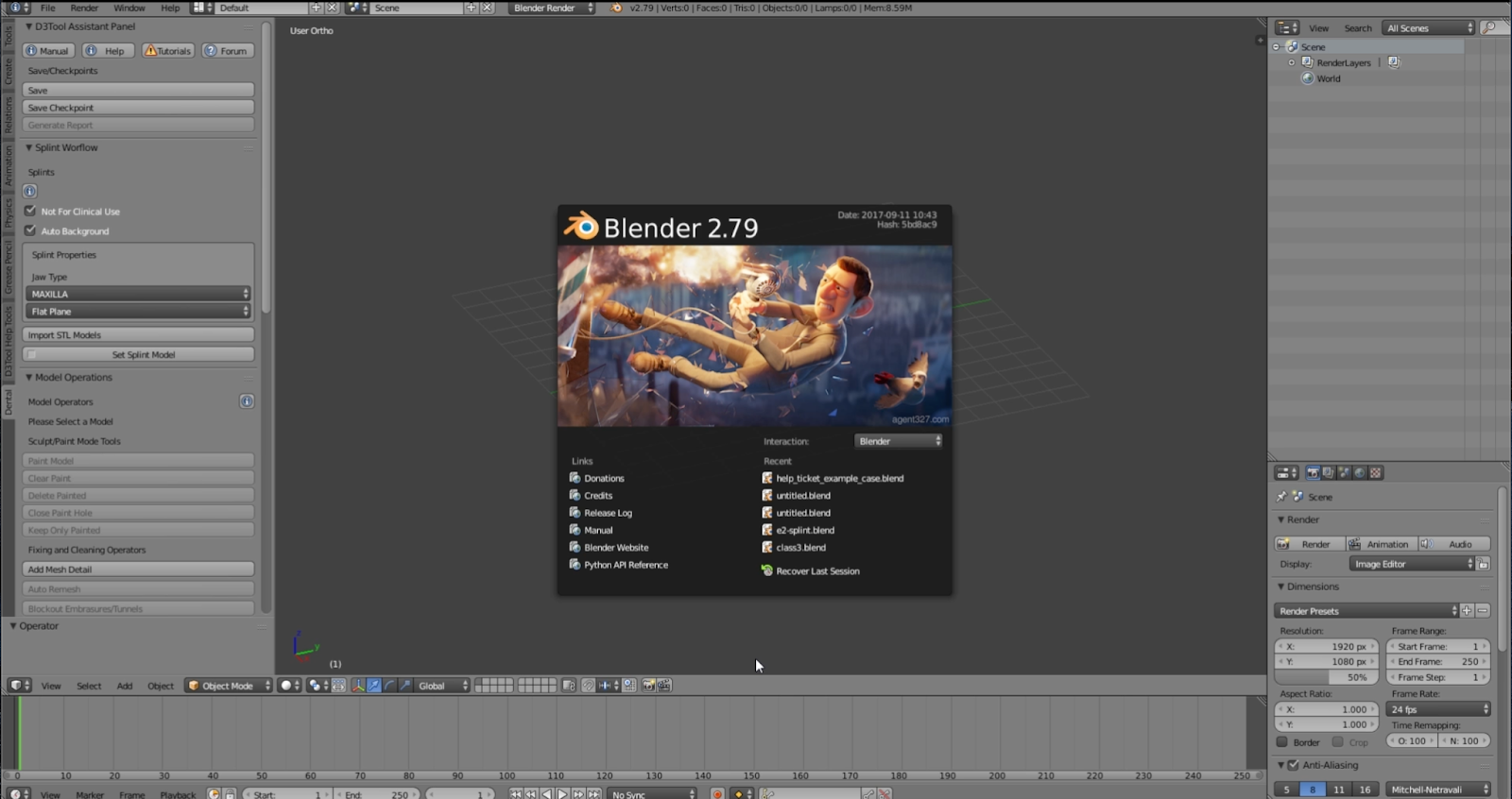Click the Save Checkpoint button
The width and height of the screenshot is (1512, 799).
coord(138,108)
